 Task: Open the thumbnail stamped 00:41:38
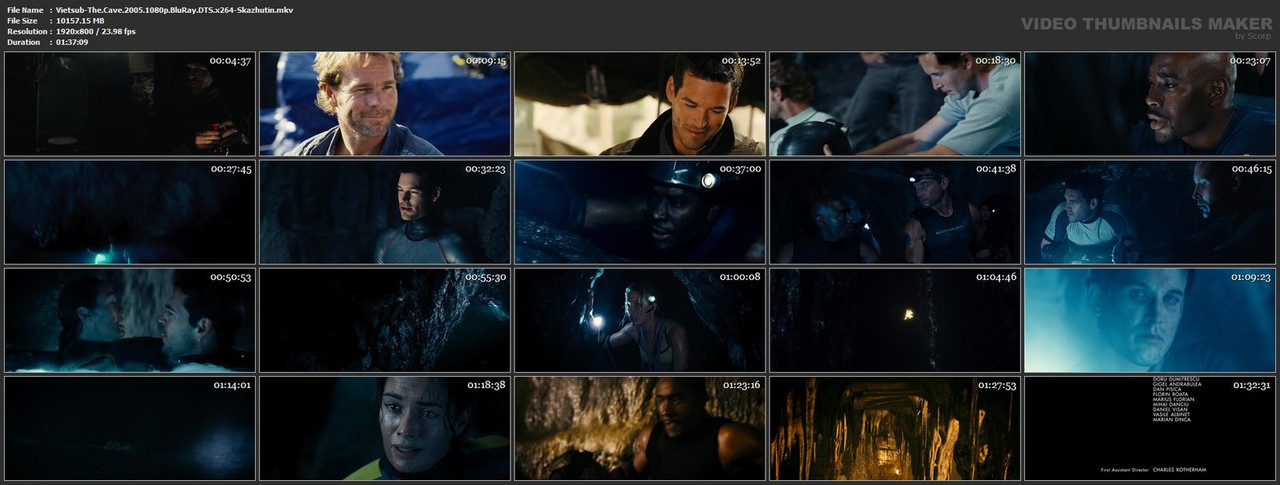click(895, 212)
